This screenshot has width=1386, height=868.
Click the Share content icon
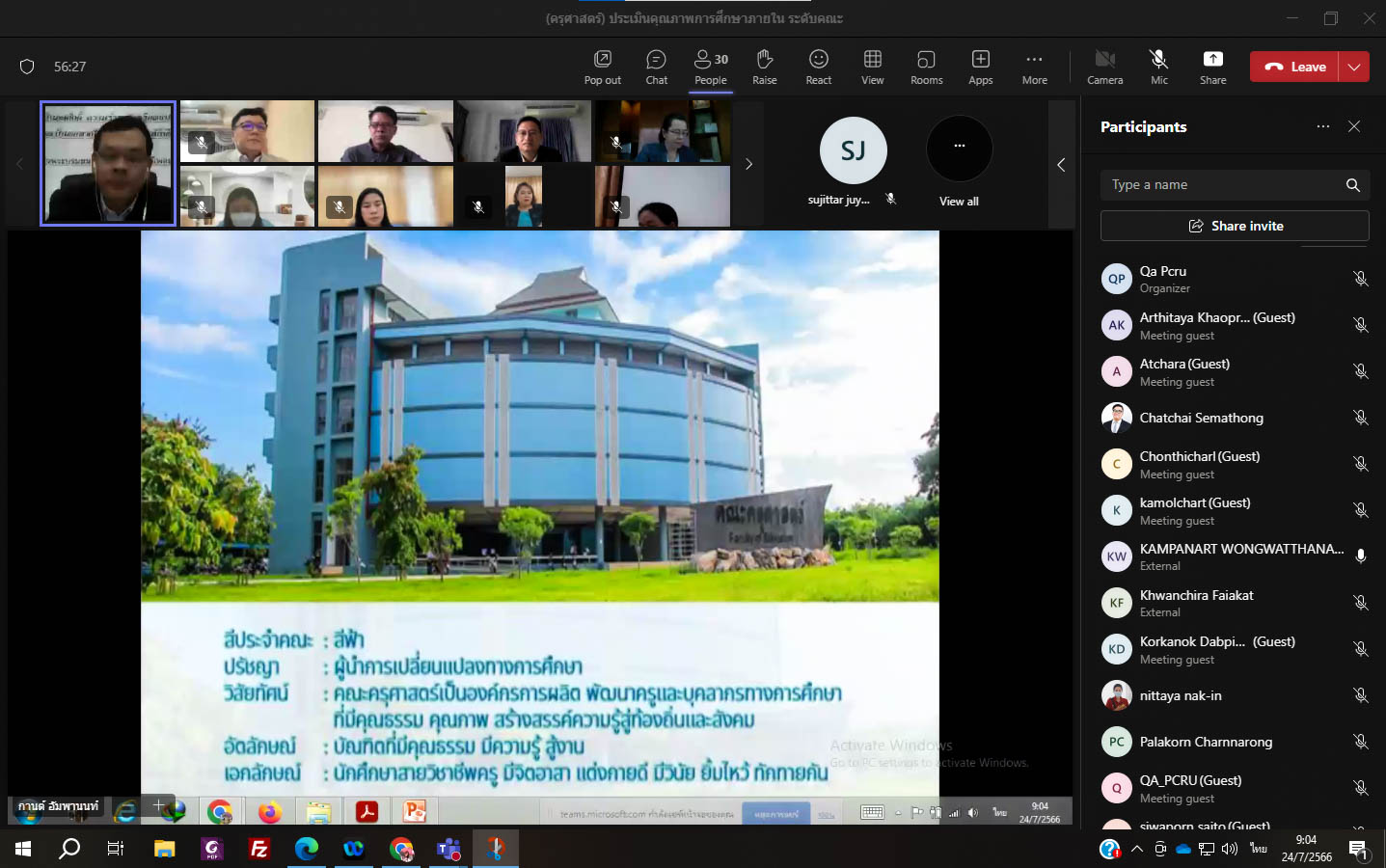[1212, 67]
